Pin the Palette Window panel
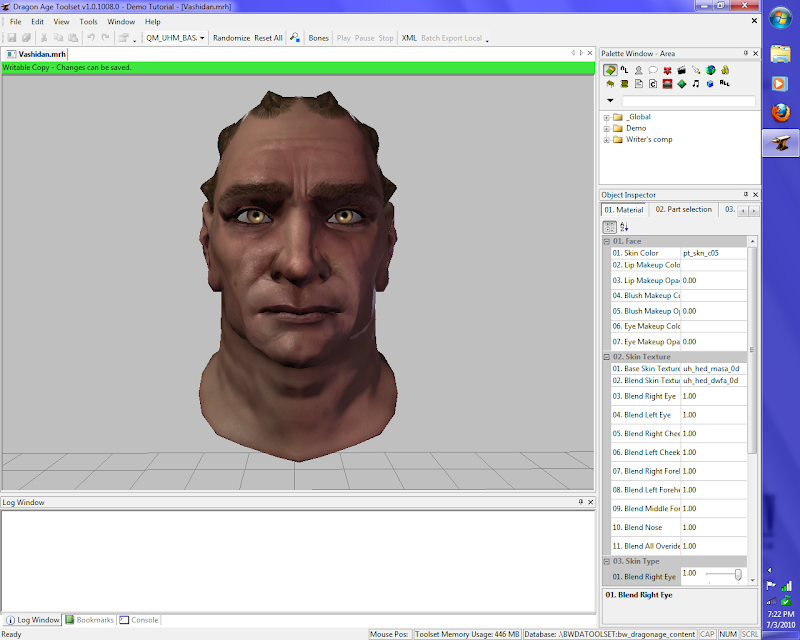 click(x=745, y=53)
